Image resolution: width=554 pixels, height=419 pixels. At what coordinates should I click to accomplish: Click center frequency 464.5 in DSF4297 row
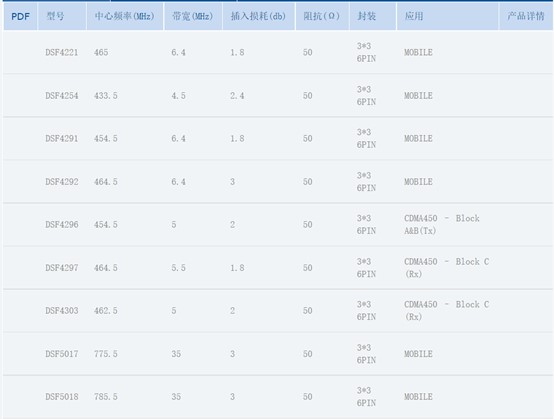pyautogui.click(x=106, y=268)
